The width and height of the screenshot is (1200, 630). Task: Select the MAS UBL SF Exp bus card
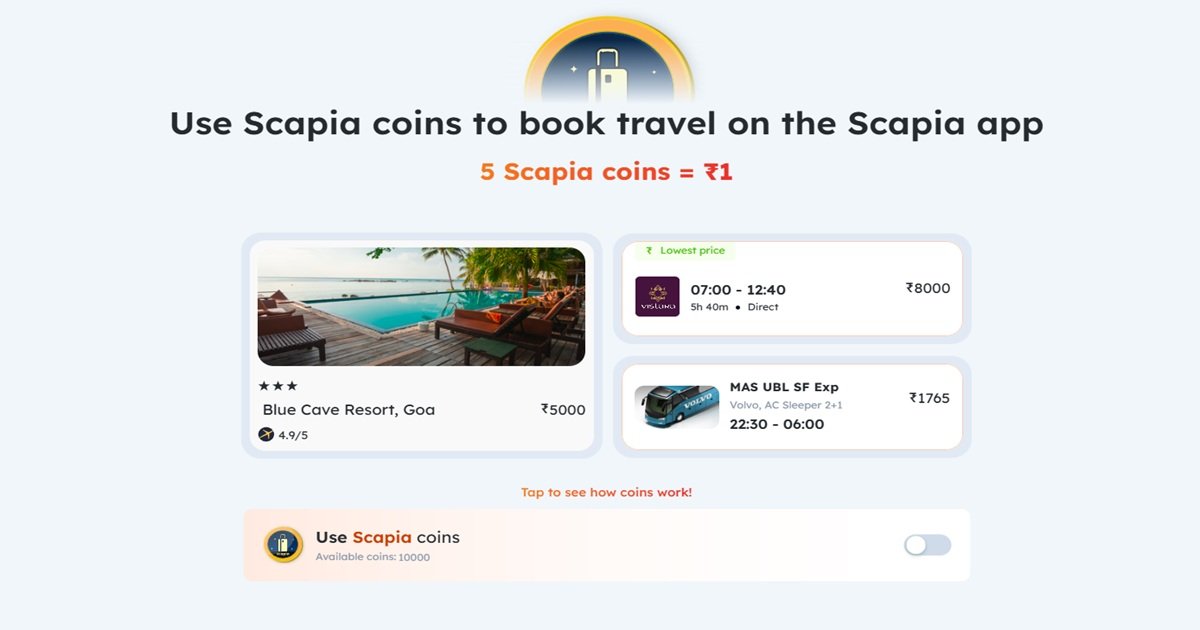792,406
